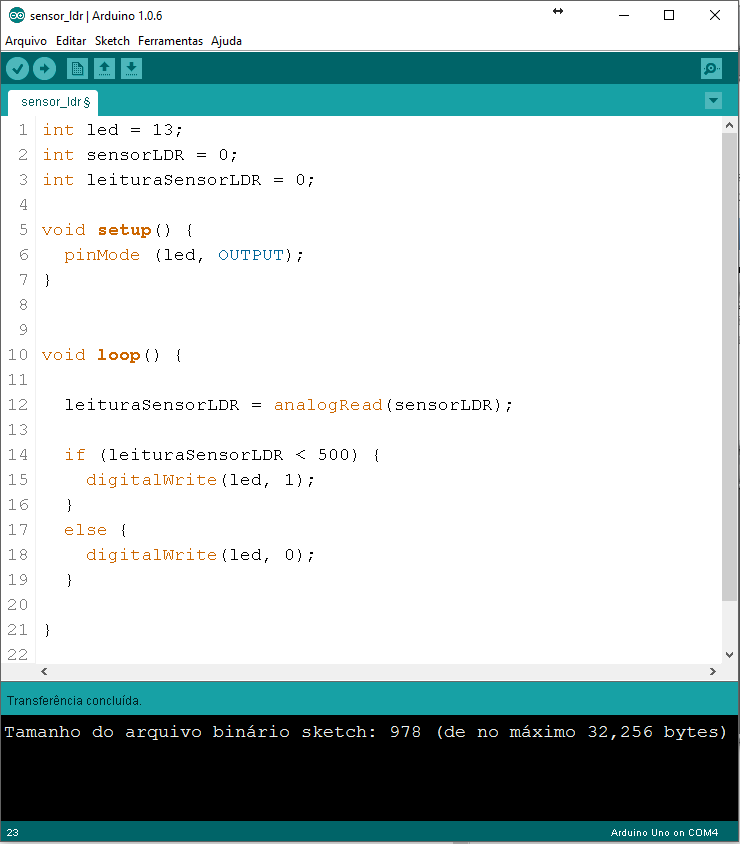Click the binary sketch size console output
Screen dimensions: 740x844
tap(365, 732)
